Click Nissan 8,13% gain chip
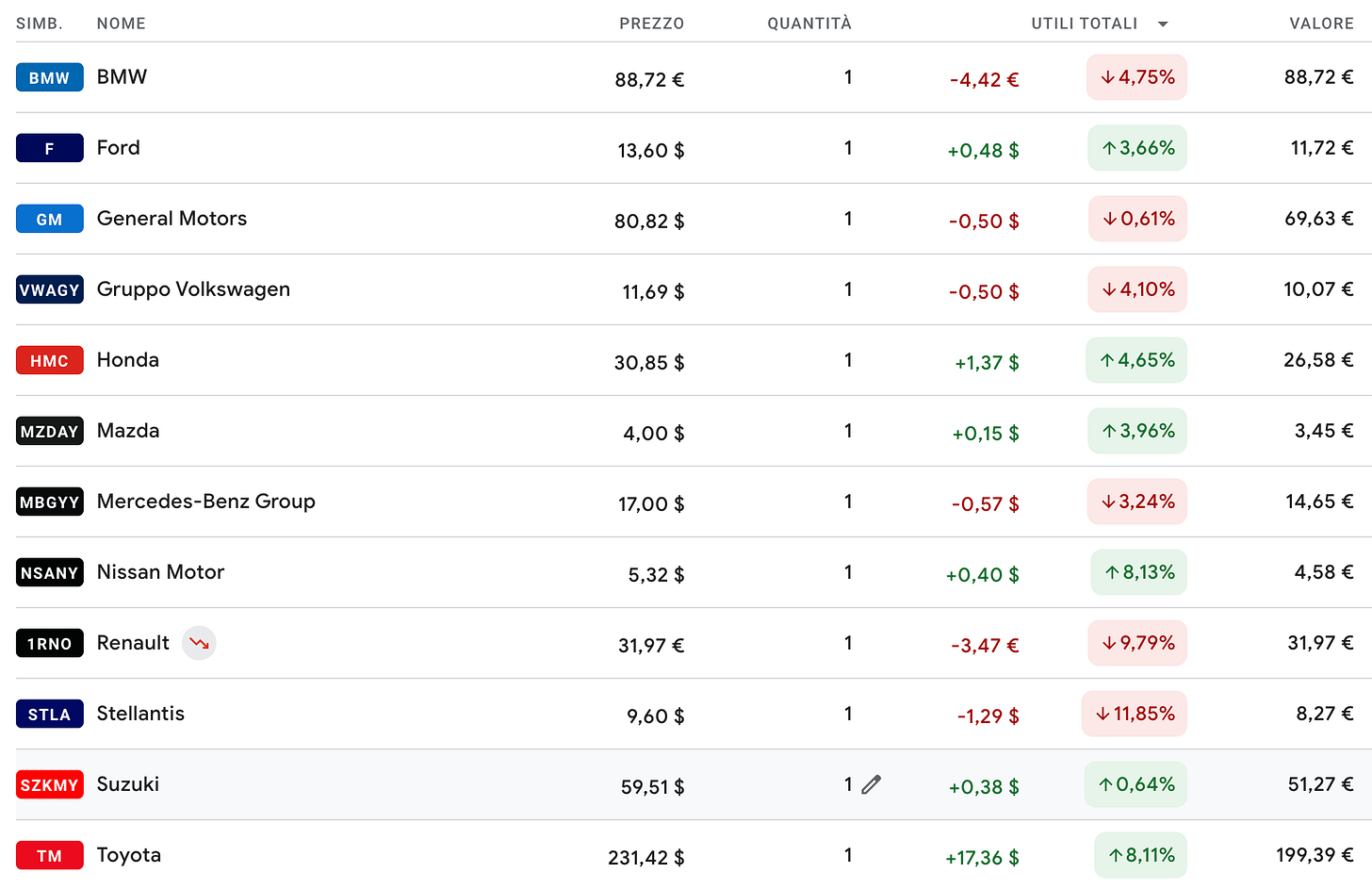 (x=1139, y=572)
